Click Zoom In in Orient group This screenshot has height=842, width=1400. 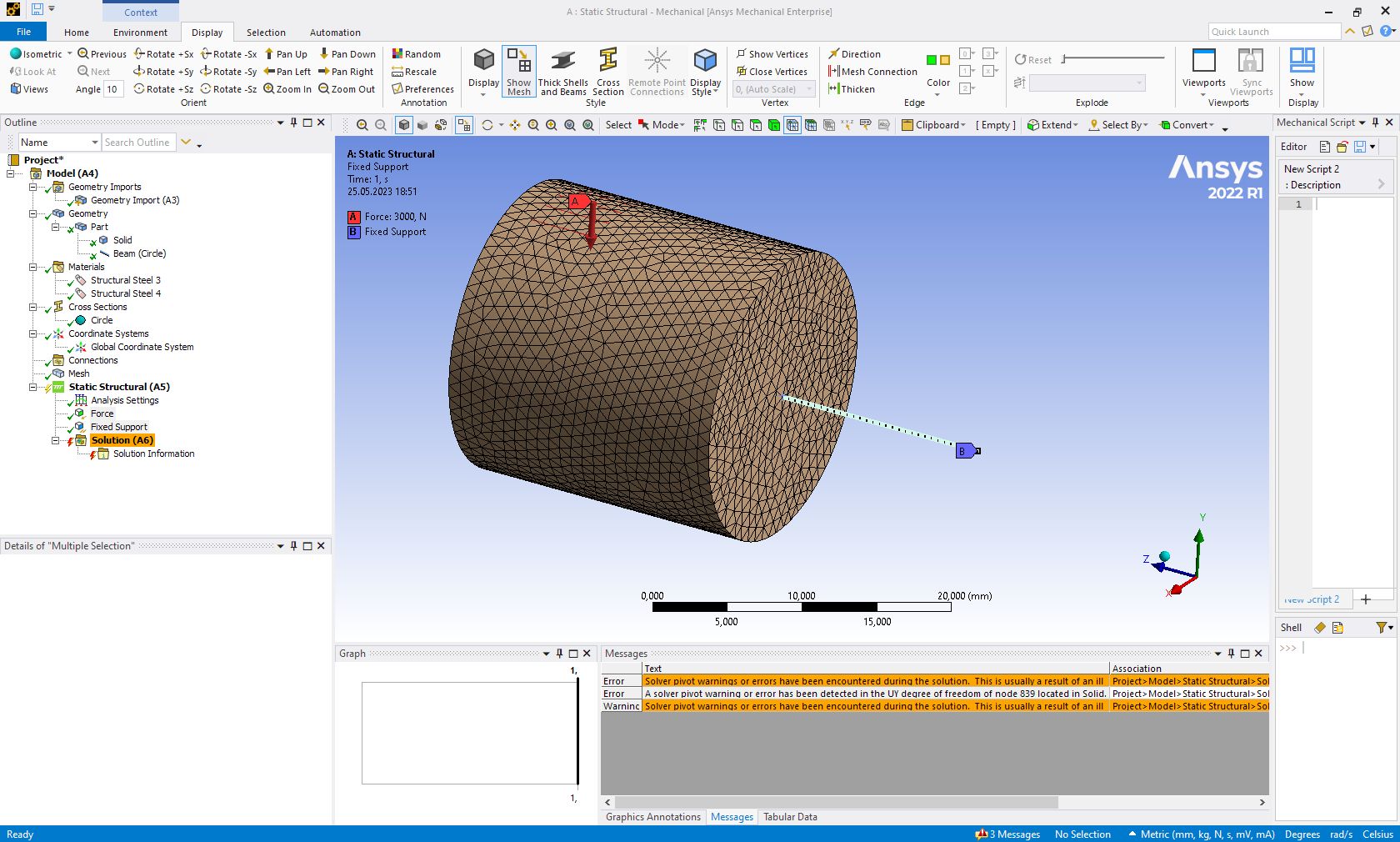[287, 89]
